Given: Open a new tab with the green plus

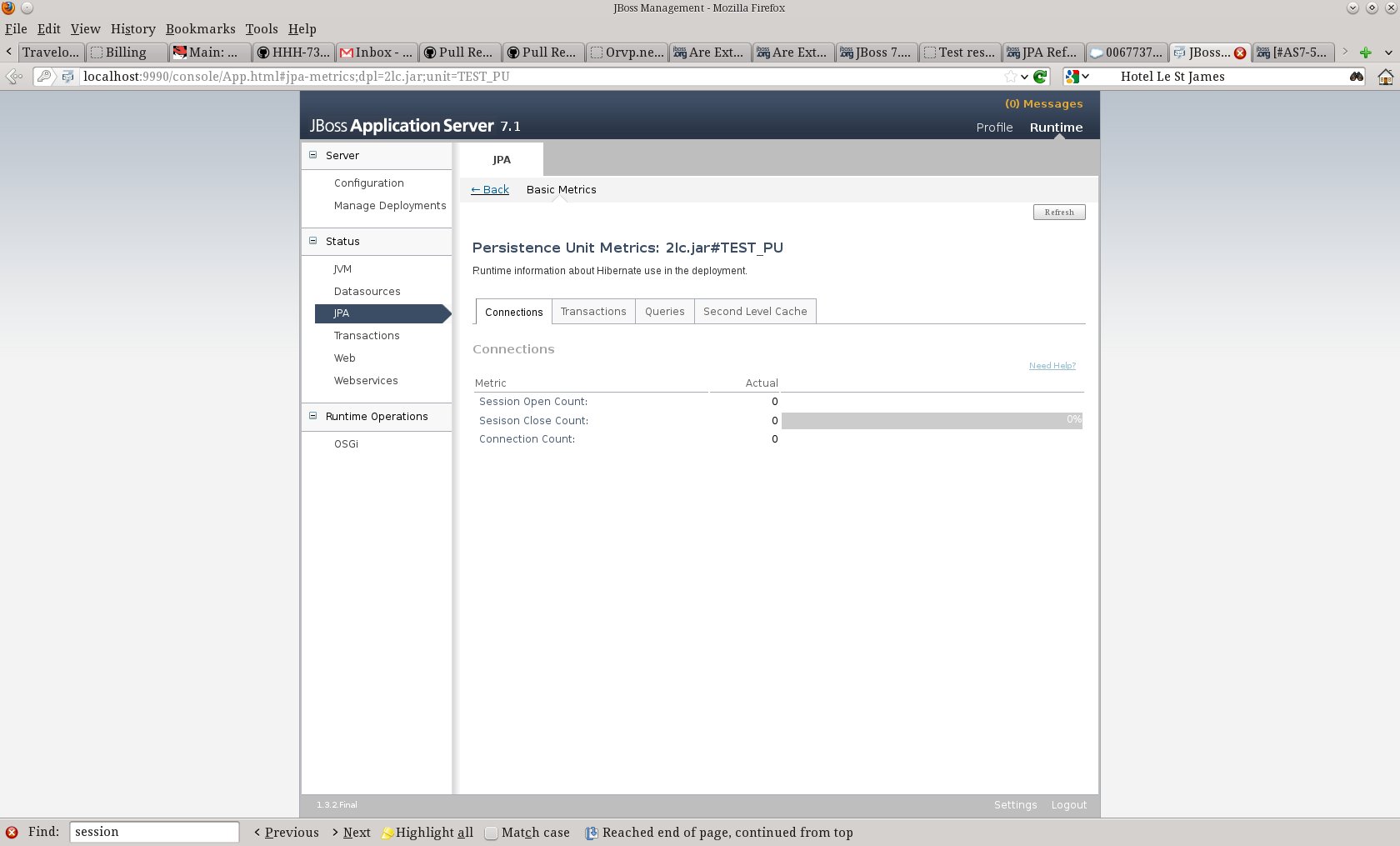Looking at the screenshot, I should pyautogui.click(x=1365, y=53).
